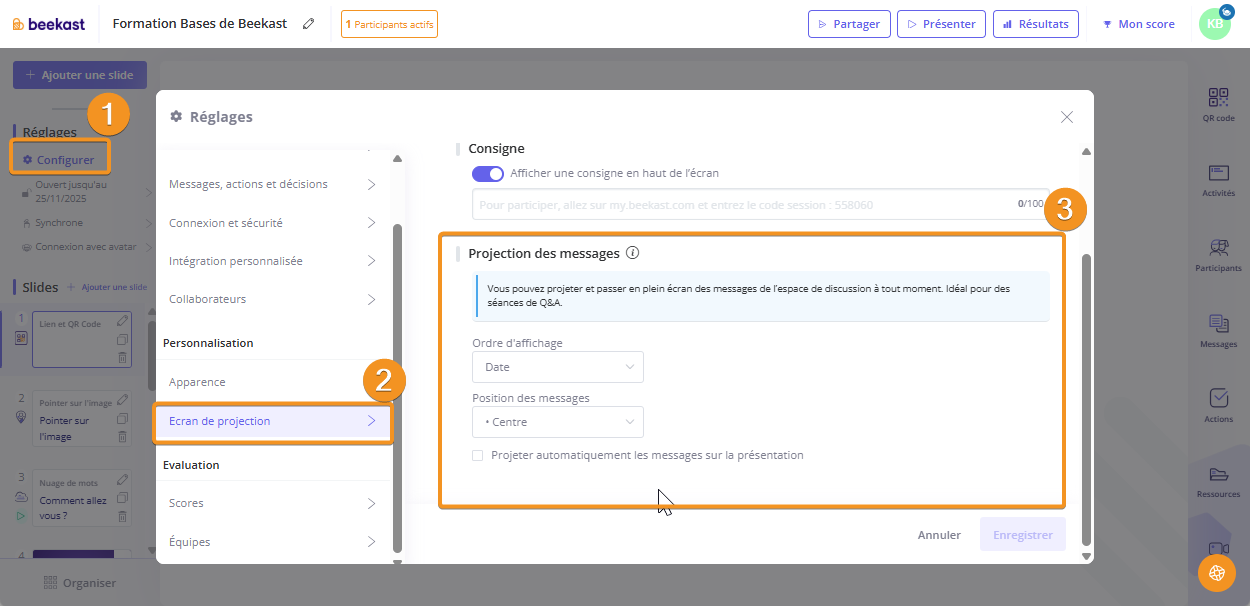Viewport: 1250px width, 606px height.
Task: Open the Messages sidebar icon
Action: click(1218, 325)
